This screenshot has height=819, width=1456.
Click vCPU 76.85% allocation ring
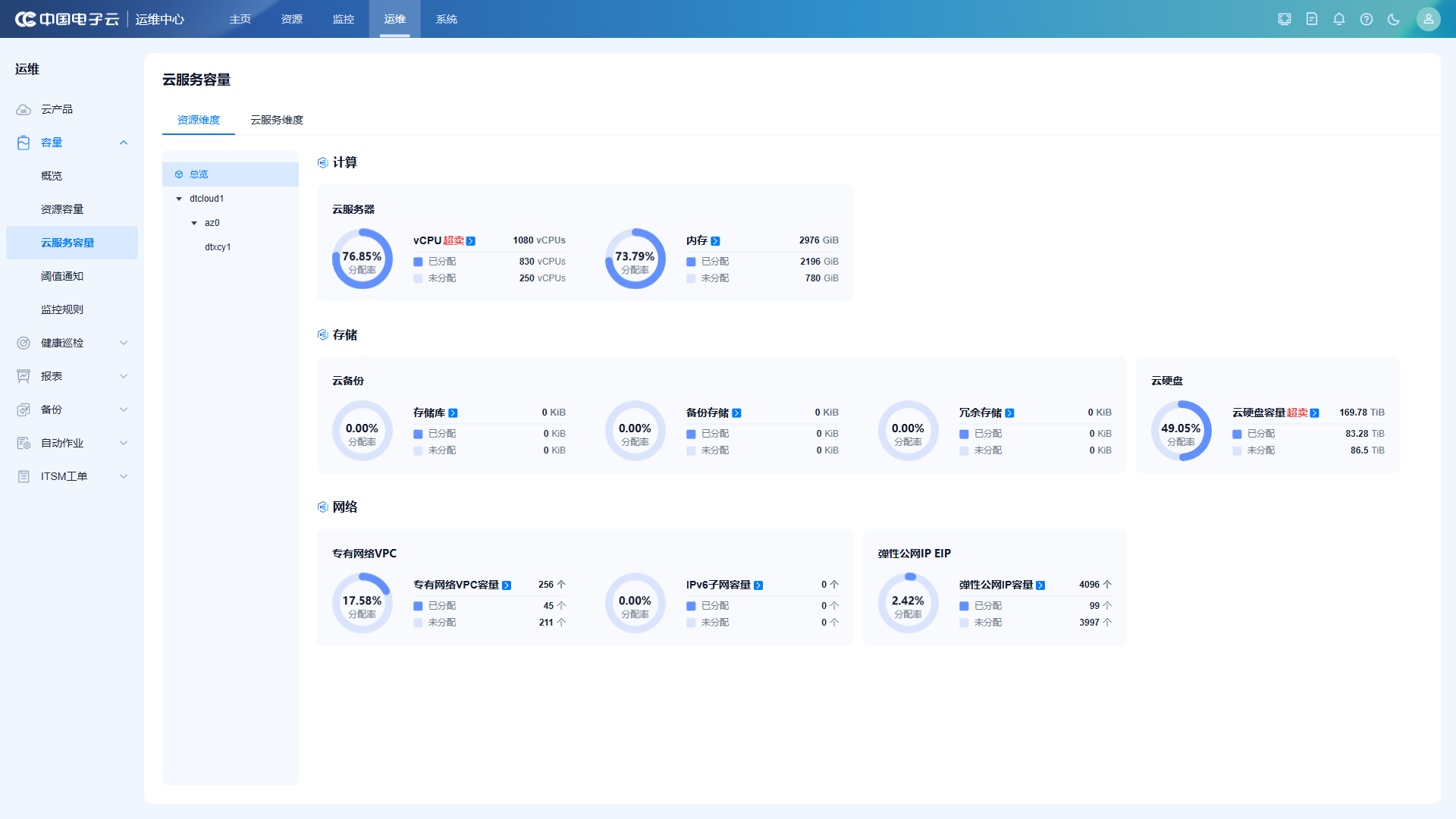(x=362, y=259)
